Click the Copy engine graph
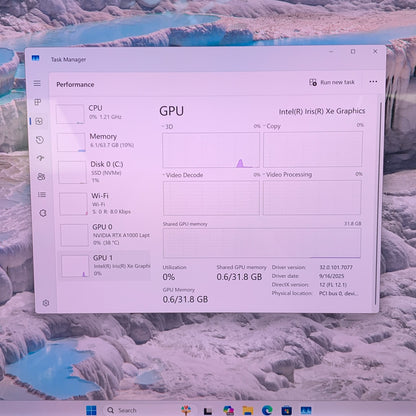 (313, 149)
